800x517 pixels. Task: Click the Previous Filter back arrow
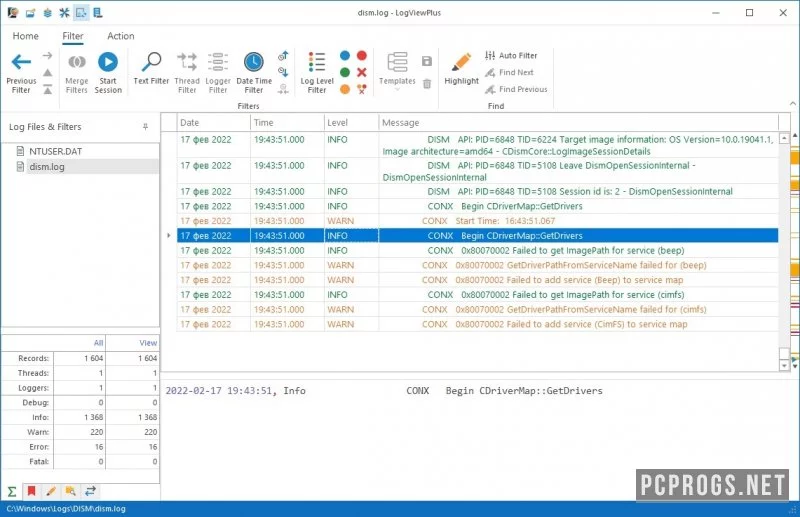pos(21,62)
